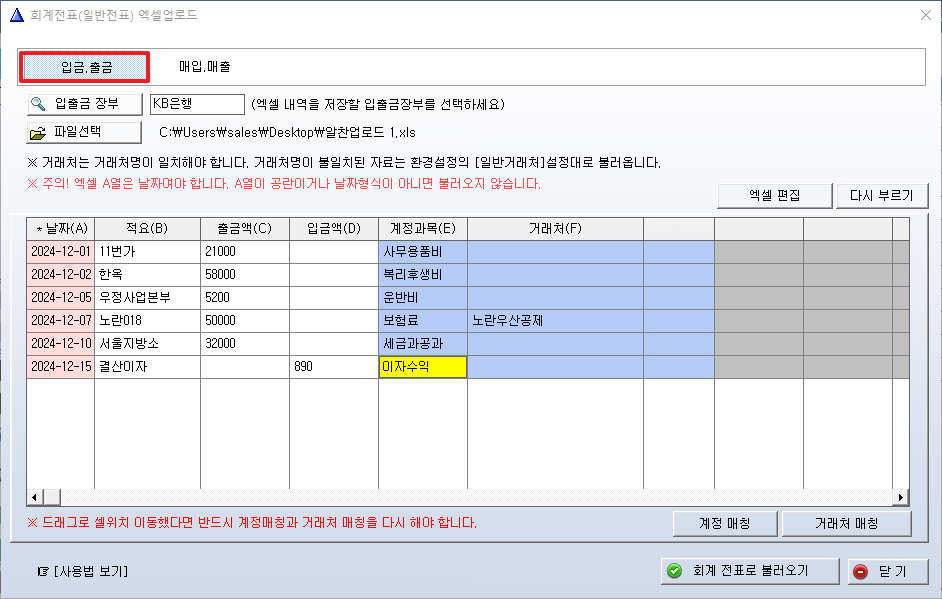Screen dimensions: 942x599
Task: Select date cell 2024-12-15
Action: click(61, 366)
